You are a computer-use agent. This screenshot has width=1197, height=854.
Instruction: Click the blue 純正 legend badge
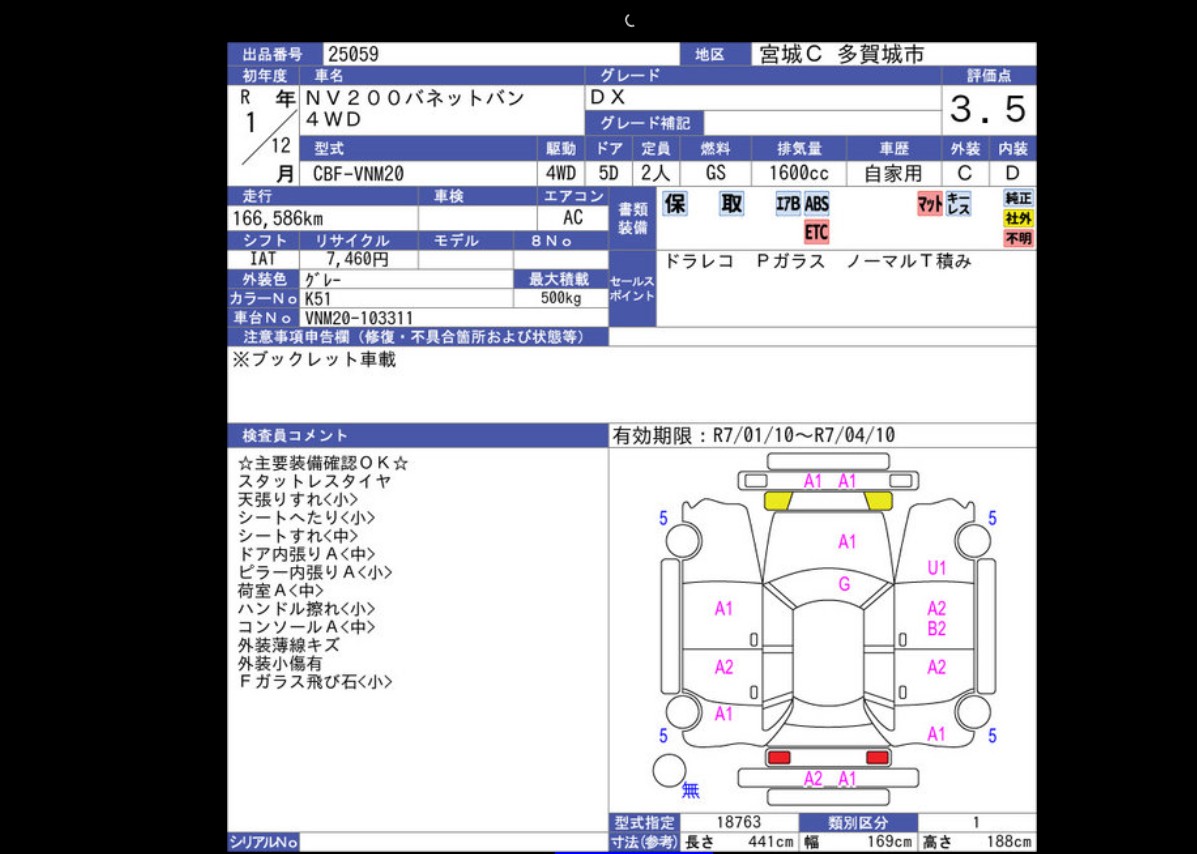pyautogui.click(x=1018, y=198)
